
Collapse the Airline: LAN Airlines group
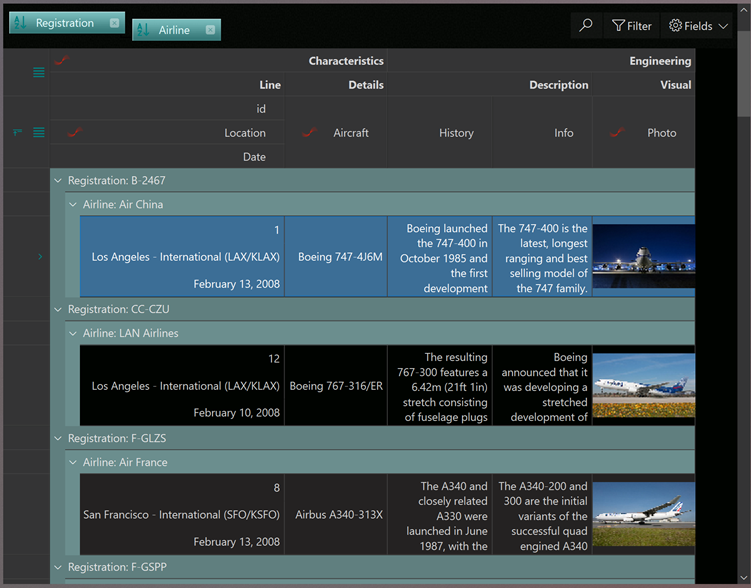[73, 333]
